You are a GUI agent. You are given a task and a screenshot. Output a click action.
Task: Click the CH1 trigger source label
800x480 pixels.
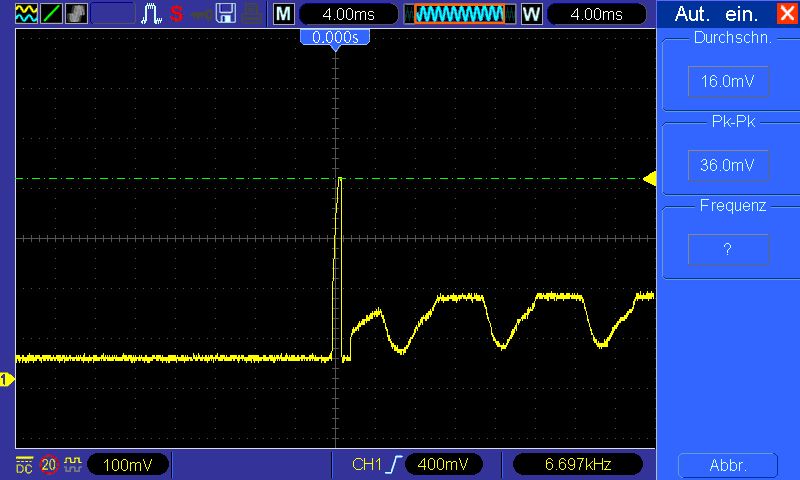point(367,464)
